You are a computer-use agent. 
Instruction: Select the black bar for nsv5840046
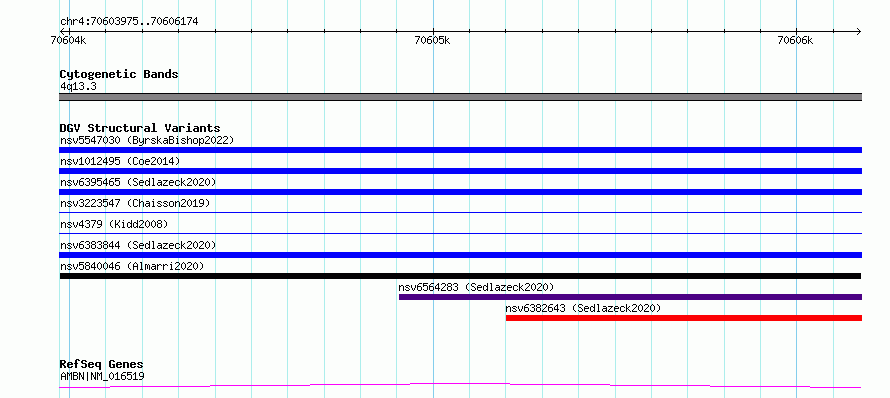click(x=460, y=276)
